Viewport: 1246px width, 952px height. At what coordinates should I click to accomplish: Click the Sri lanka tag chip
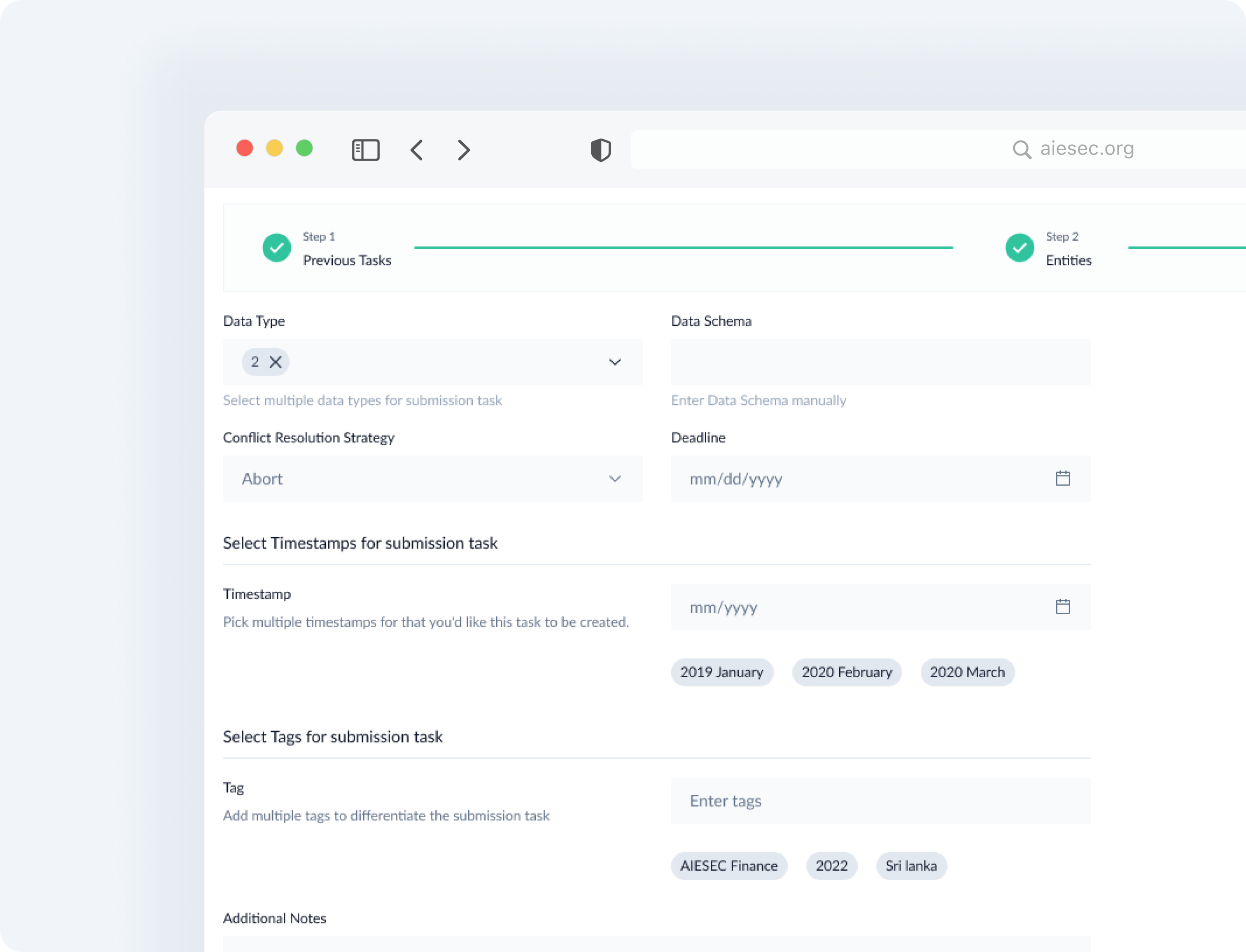[911, 867]
